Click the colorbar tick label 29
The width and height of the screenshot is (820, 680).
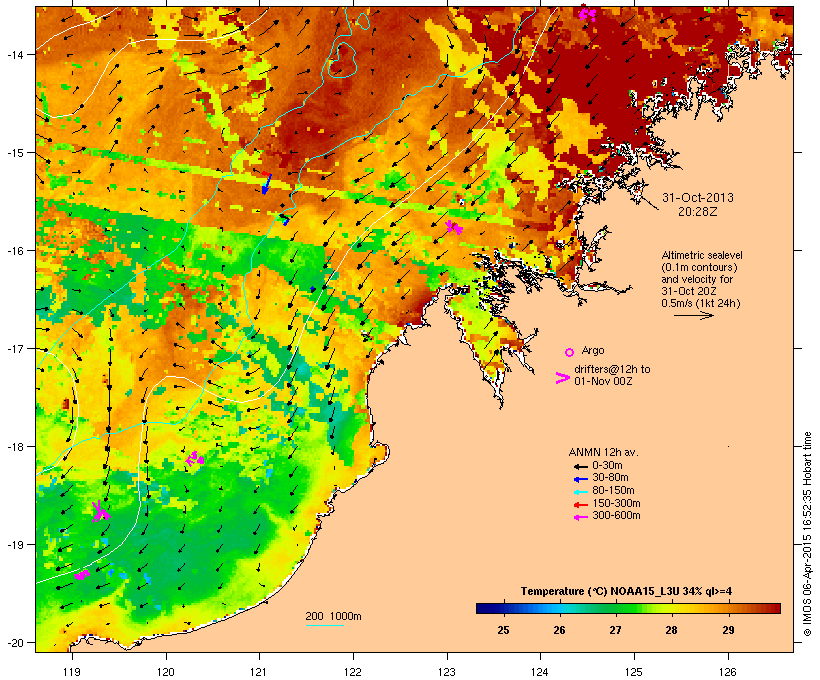[x=728, y=630]
